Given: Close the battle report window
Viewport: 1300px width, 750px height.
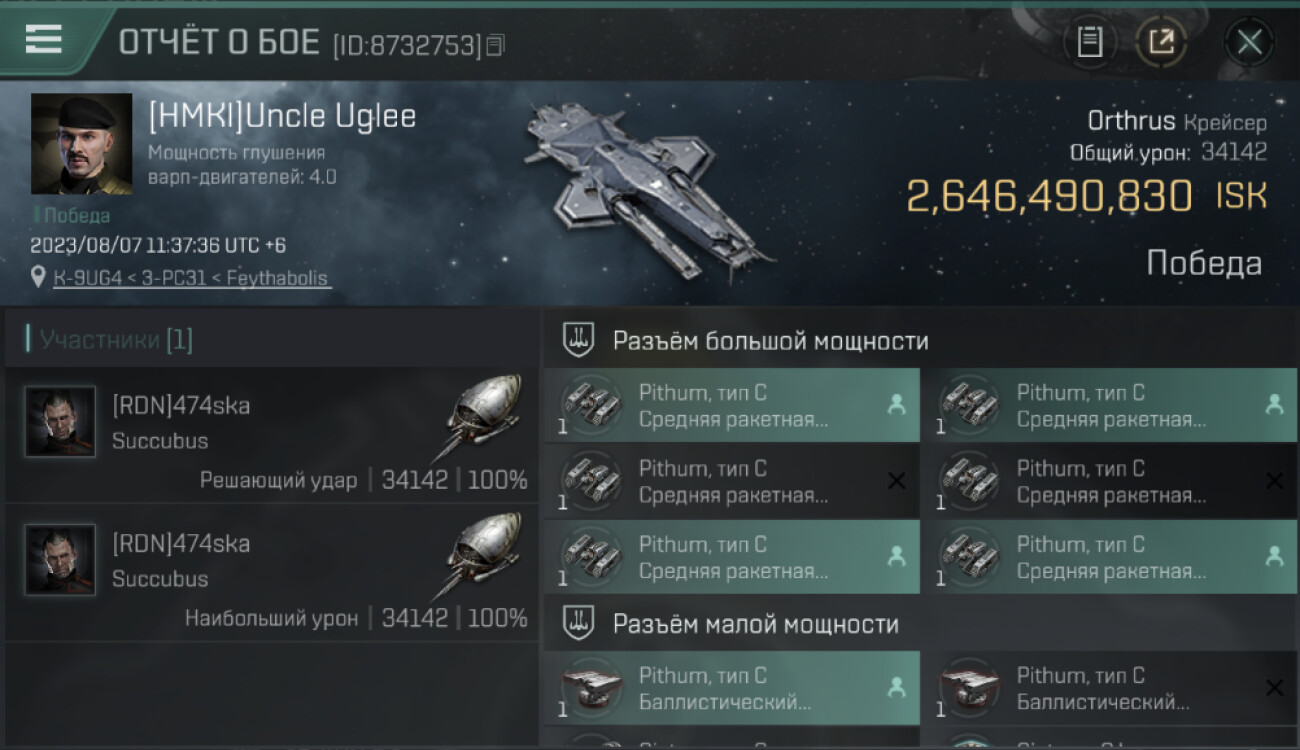Looking at the screenshot, I should coord(1249,42).
